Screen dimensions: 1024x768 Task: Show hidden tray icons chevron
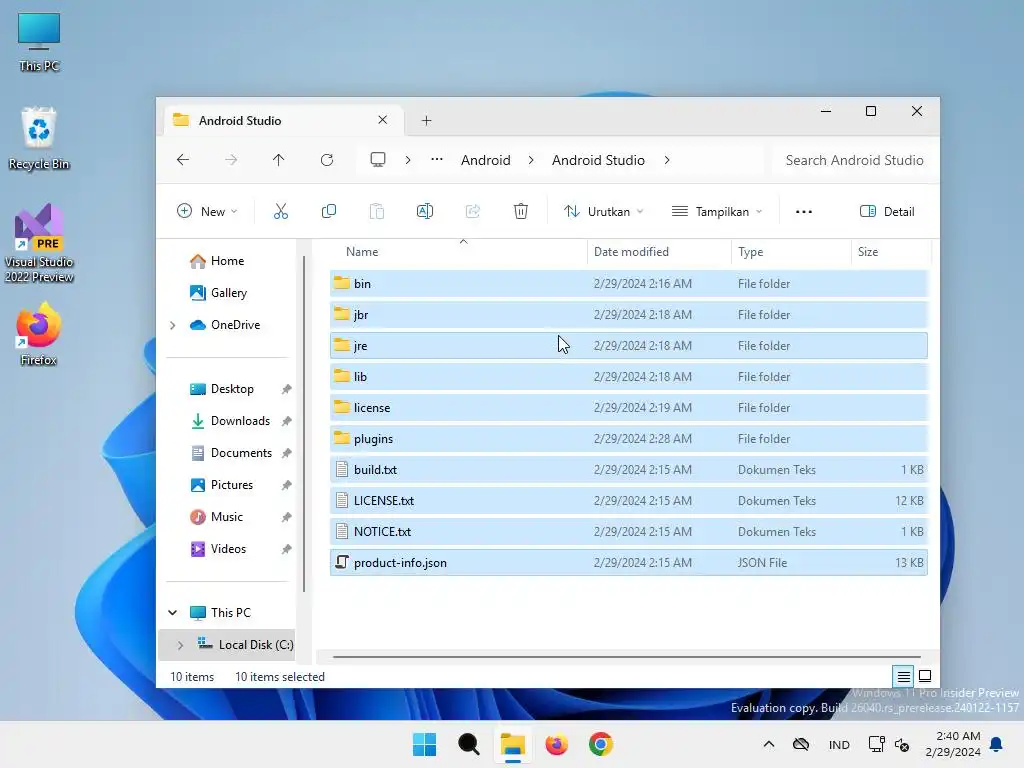769,744
